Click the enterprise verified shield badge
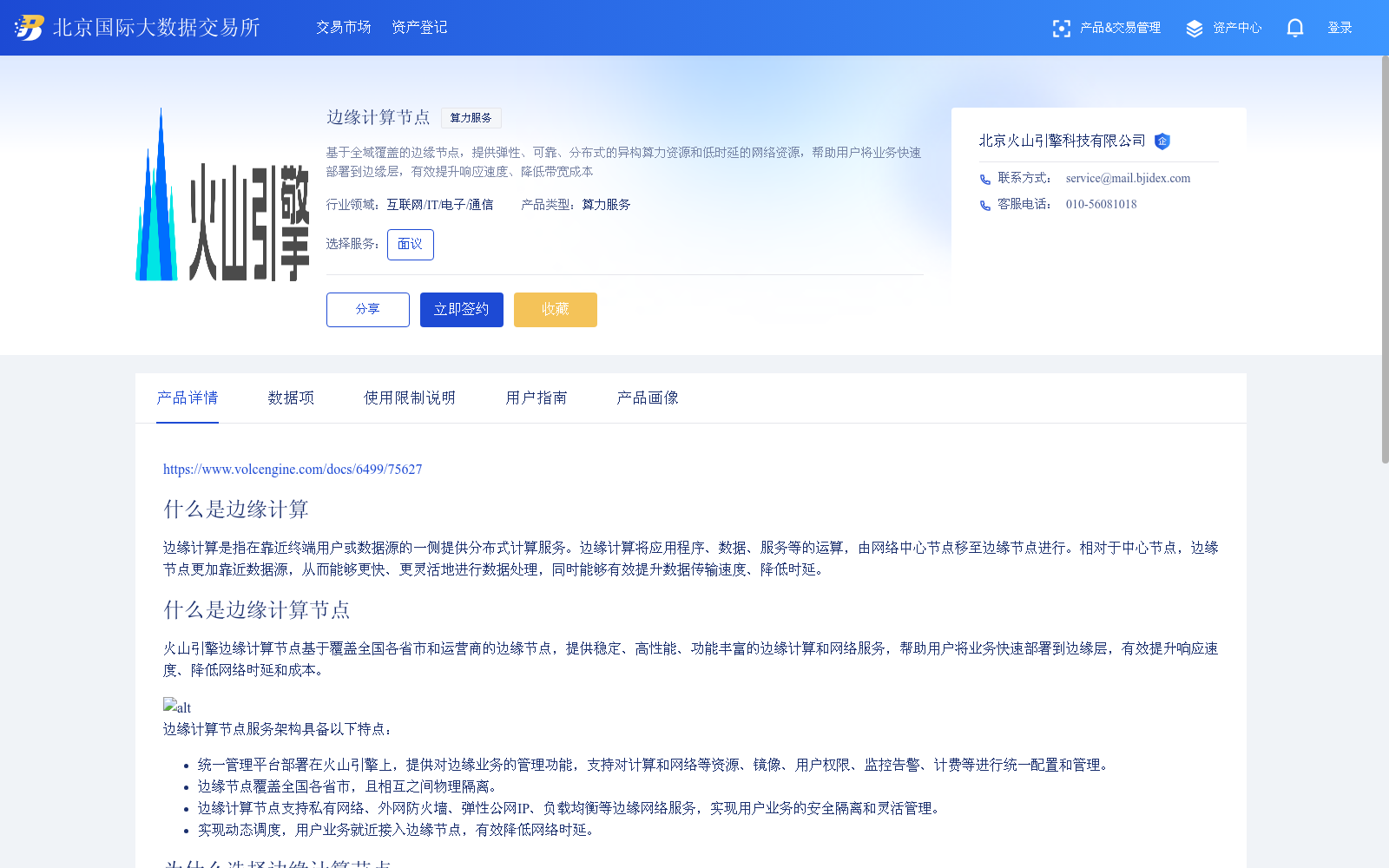 1162,141
